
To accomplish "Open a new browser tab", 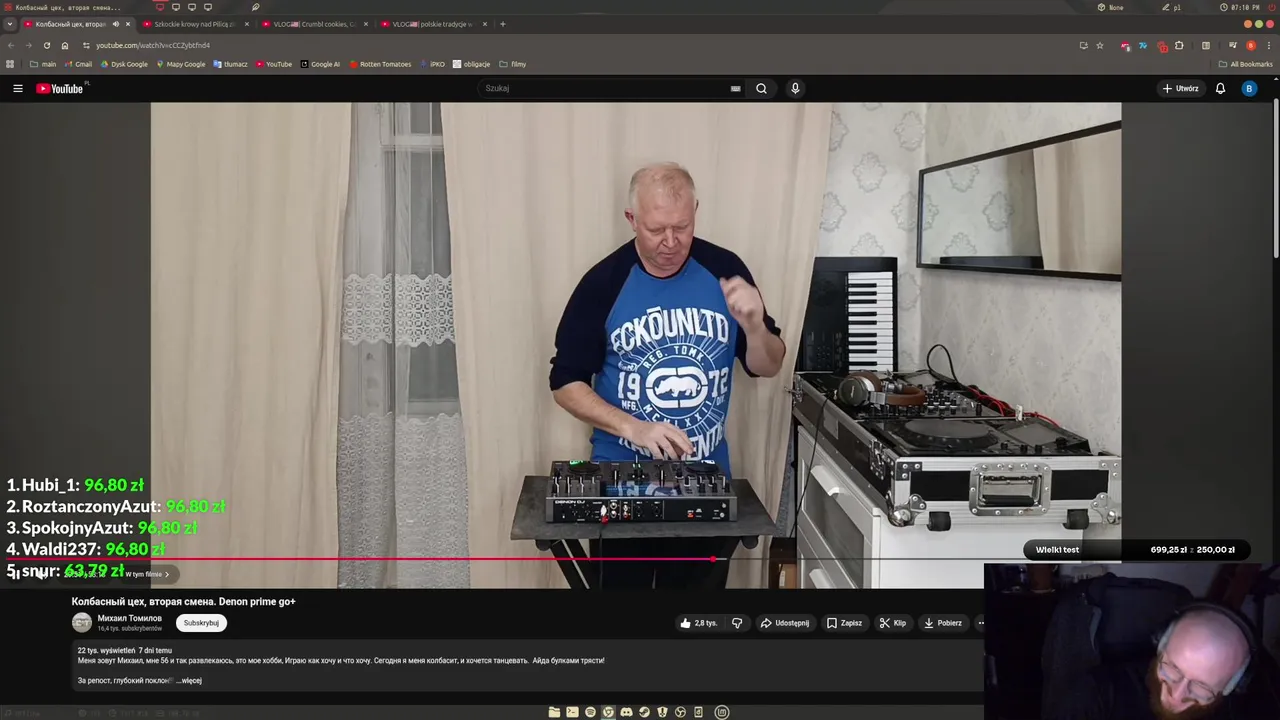I will [x=503, y=24].
